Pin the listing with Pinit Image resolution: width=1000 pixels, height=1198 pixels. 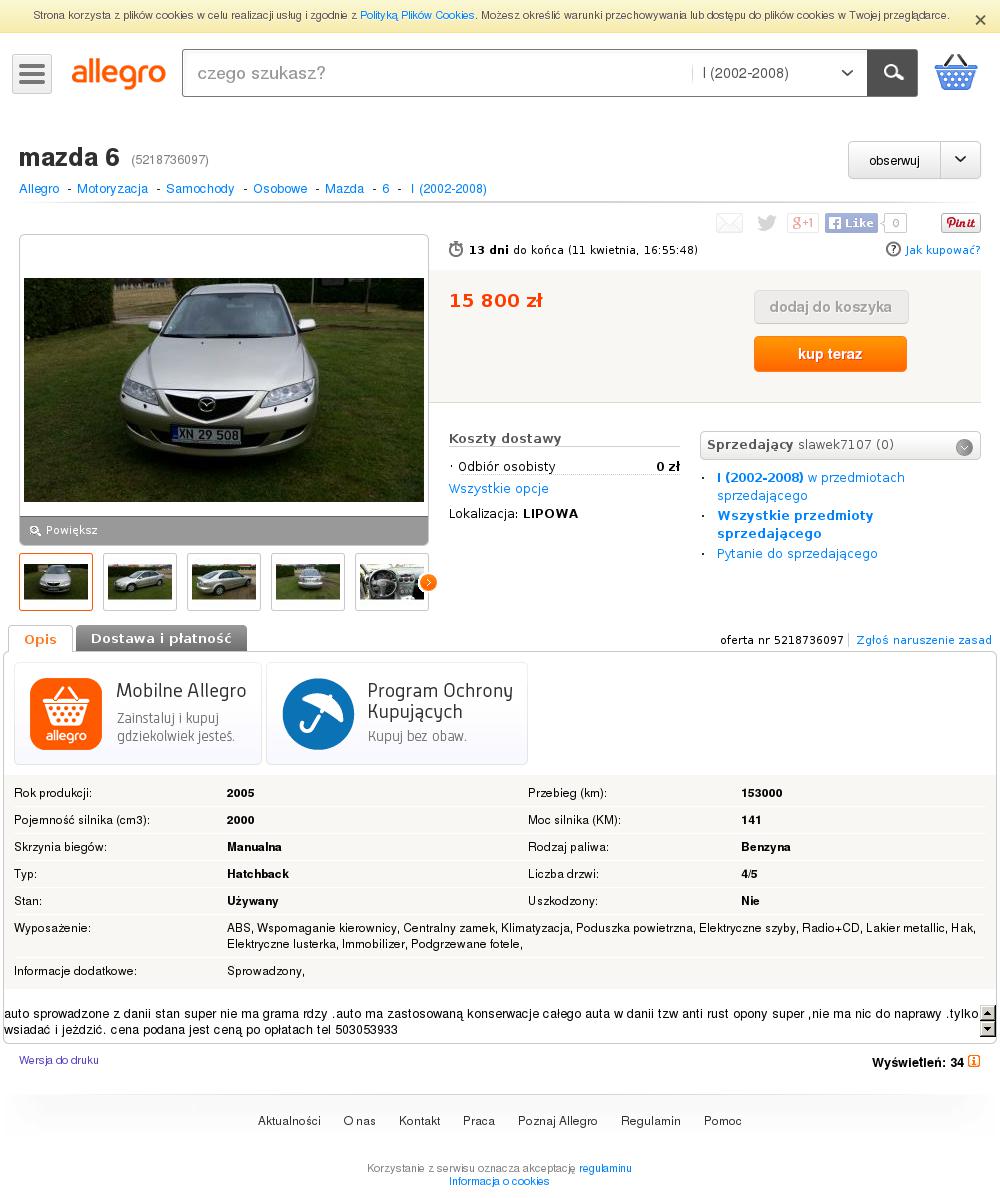coord(960,223)
